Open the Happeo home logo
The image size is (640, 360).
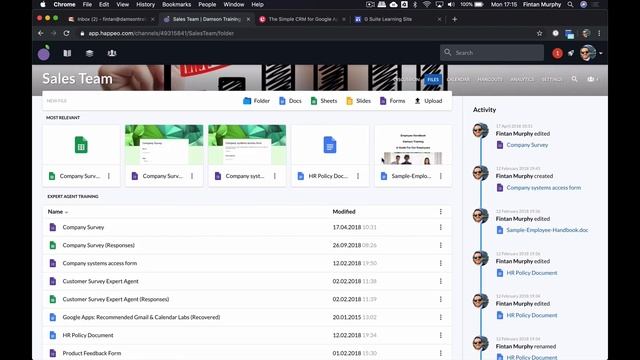[x=44, y=53]
